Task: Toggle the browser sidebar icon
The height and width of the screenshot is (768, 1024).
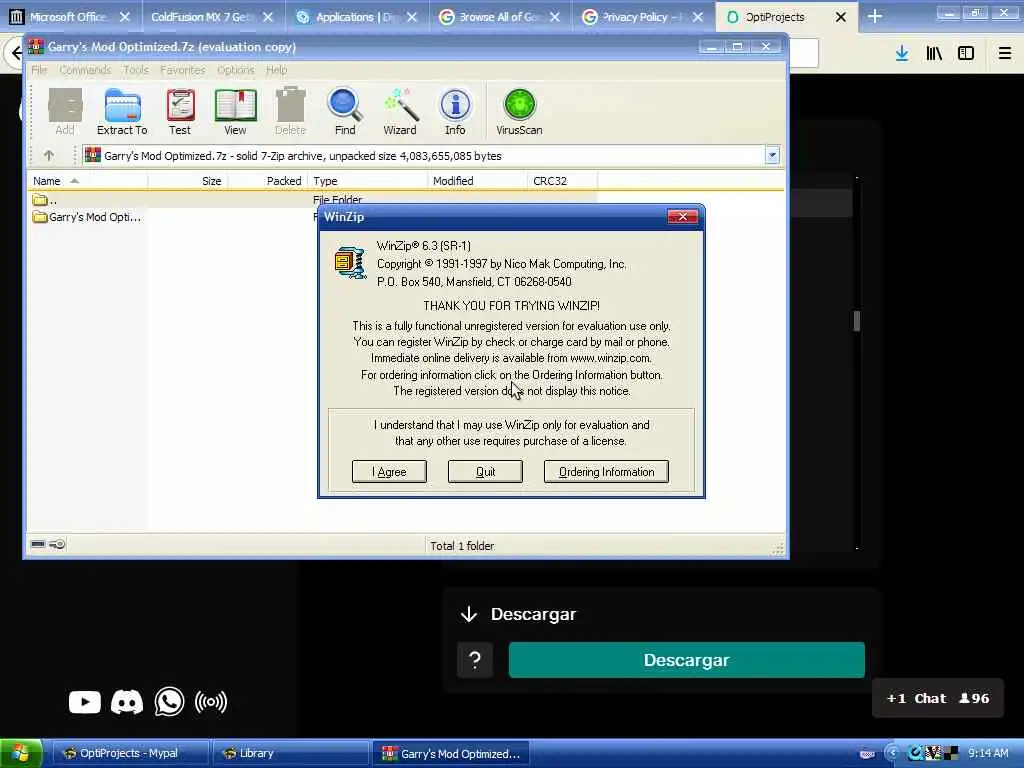Action: click(966, 54)
